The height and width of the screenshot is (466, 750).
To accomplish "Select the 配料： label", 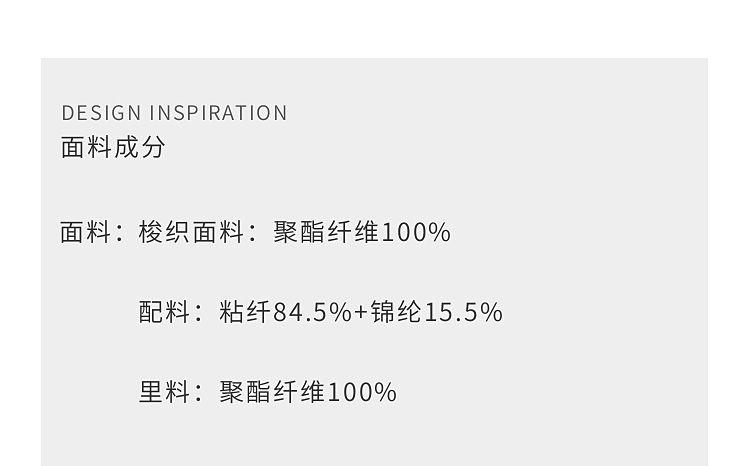I will pos(170,312).
